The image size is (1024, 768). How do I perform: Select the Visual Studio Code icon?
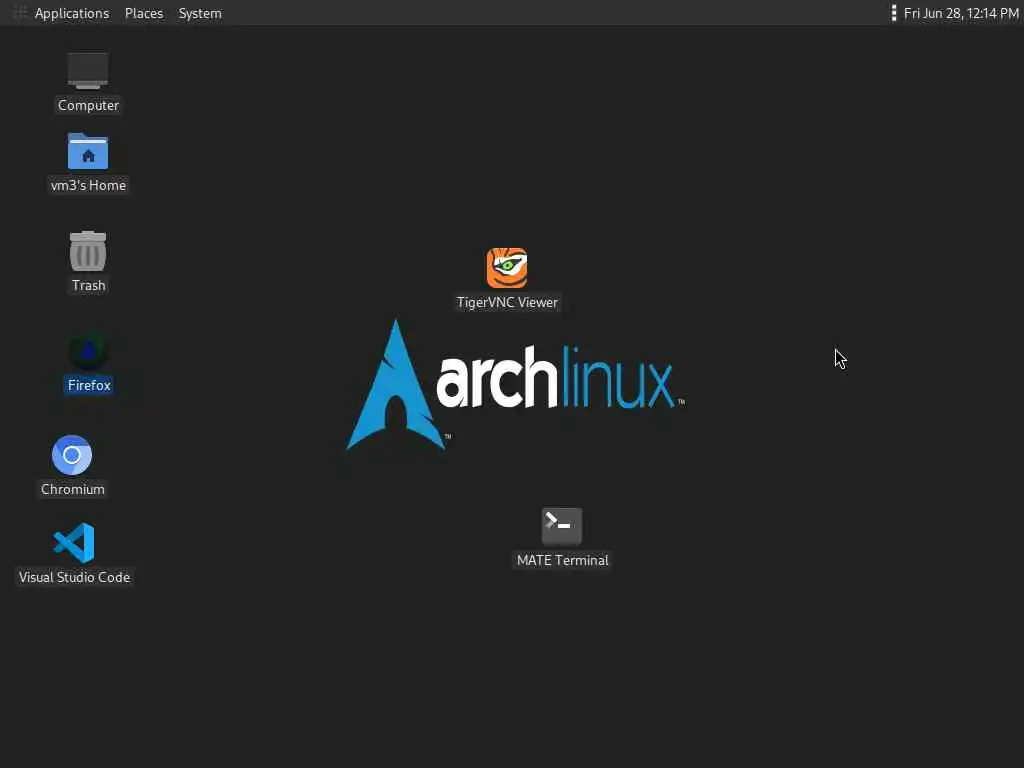coord(74,543)
